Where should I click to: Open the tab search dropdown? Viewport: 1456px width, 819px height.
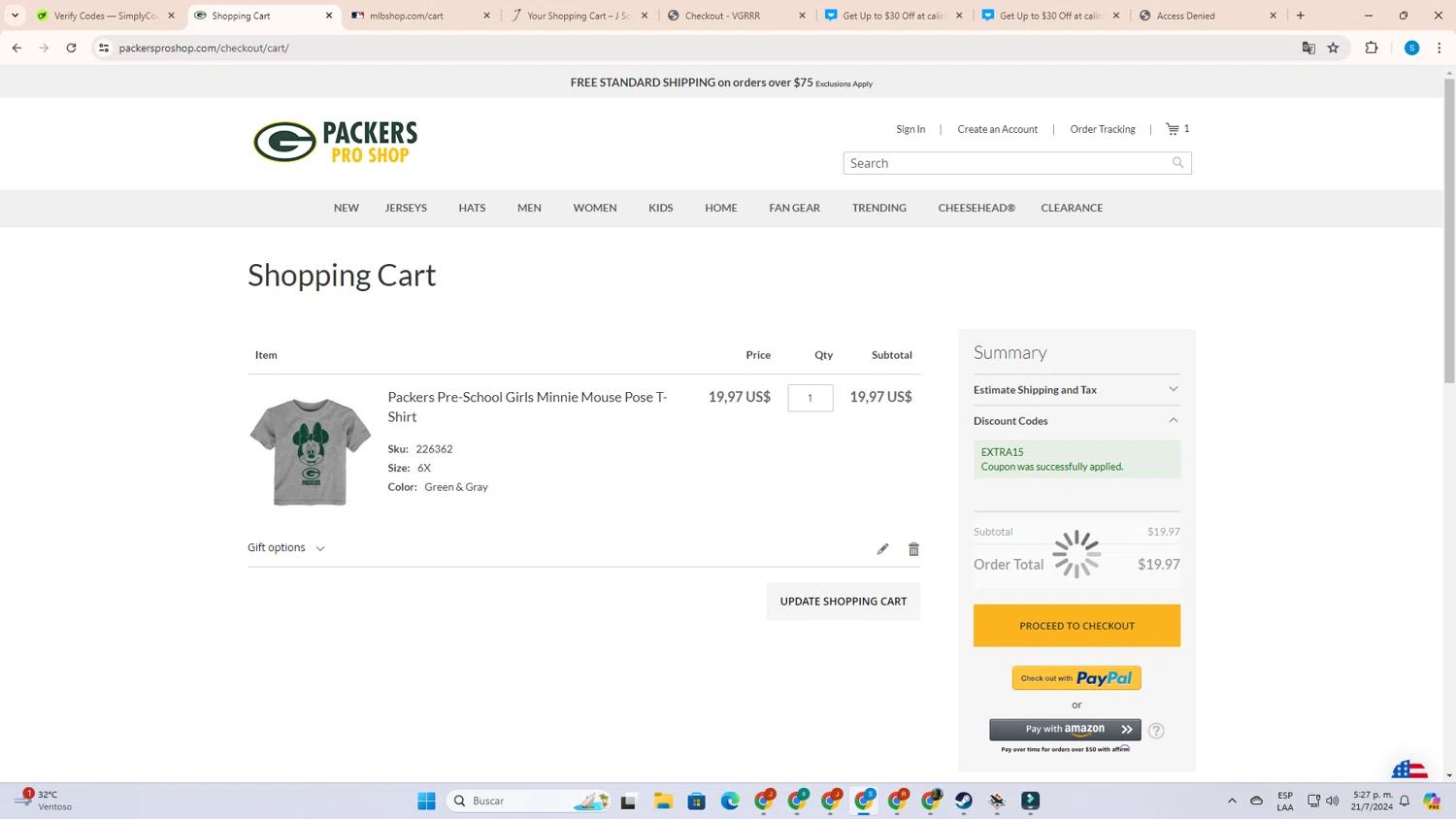tap(16, 16)
